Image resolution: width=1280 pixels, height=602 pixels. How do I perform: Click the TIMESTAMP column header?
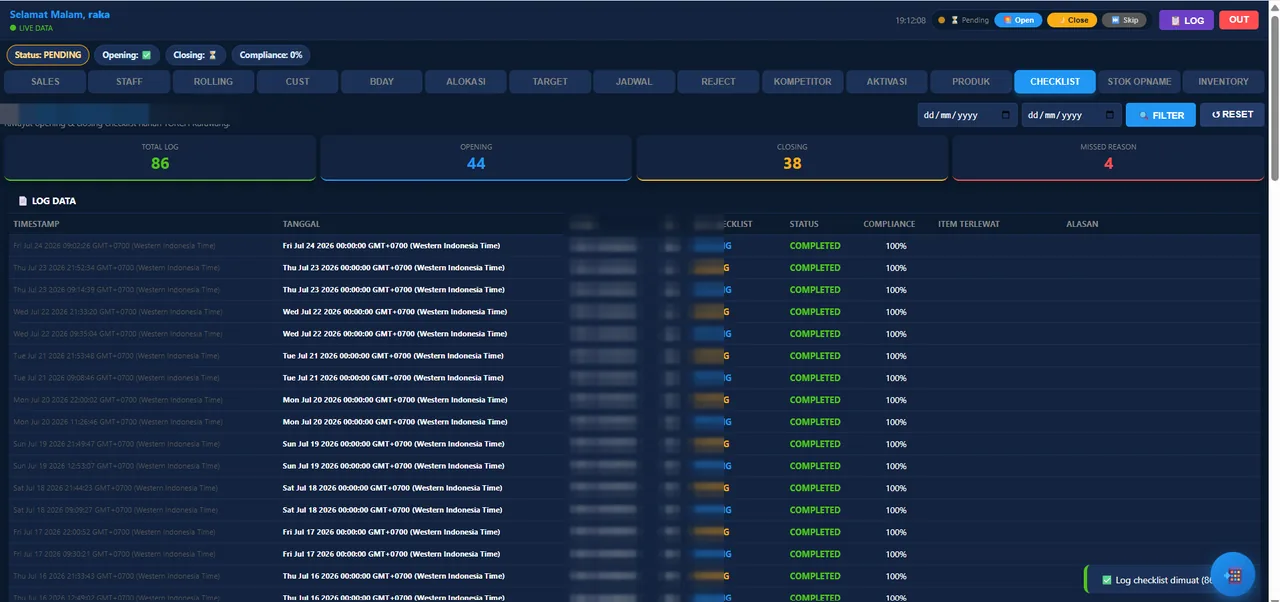[37, 224]
